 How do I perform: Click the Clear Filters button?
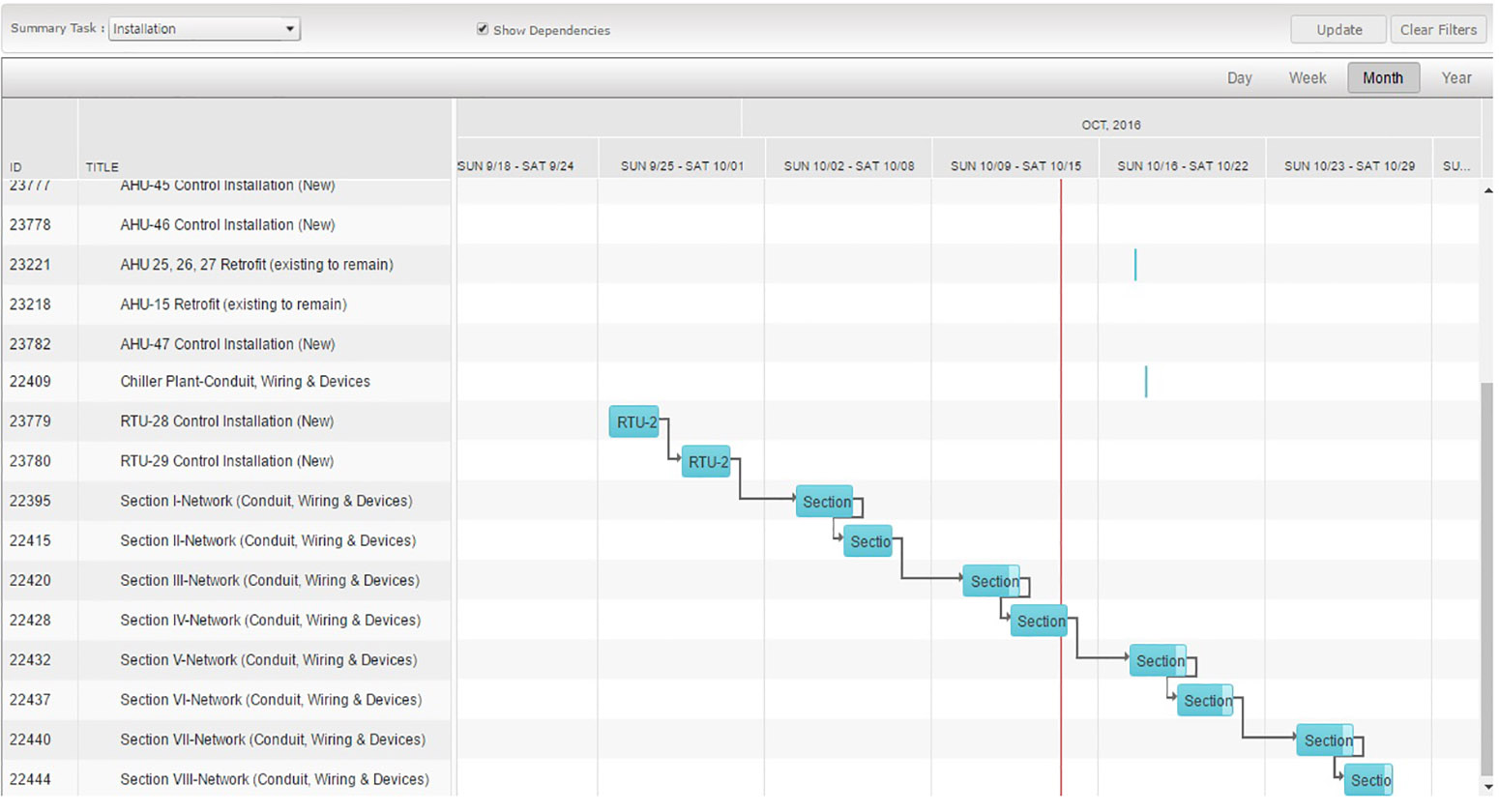[1438, 30]
